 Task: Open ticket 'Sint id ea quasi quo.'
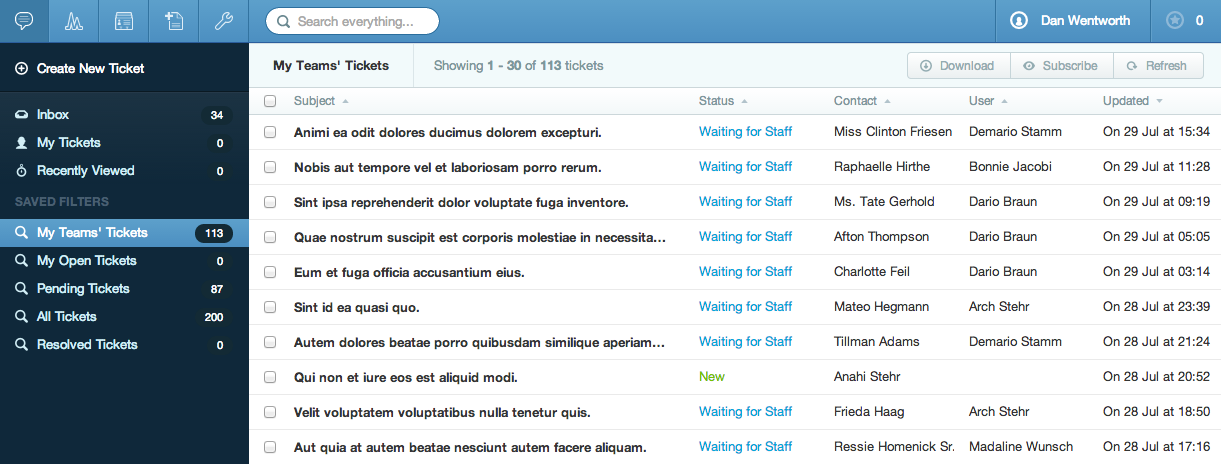tap(357, 307)
